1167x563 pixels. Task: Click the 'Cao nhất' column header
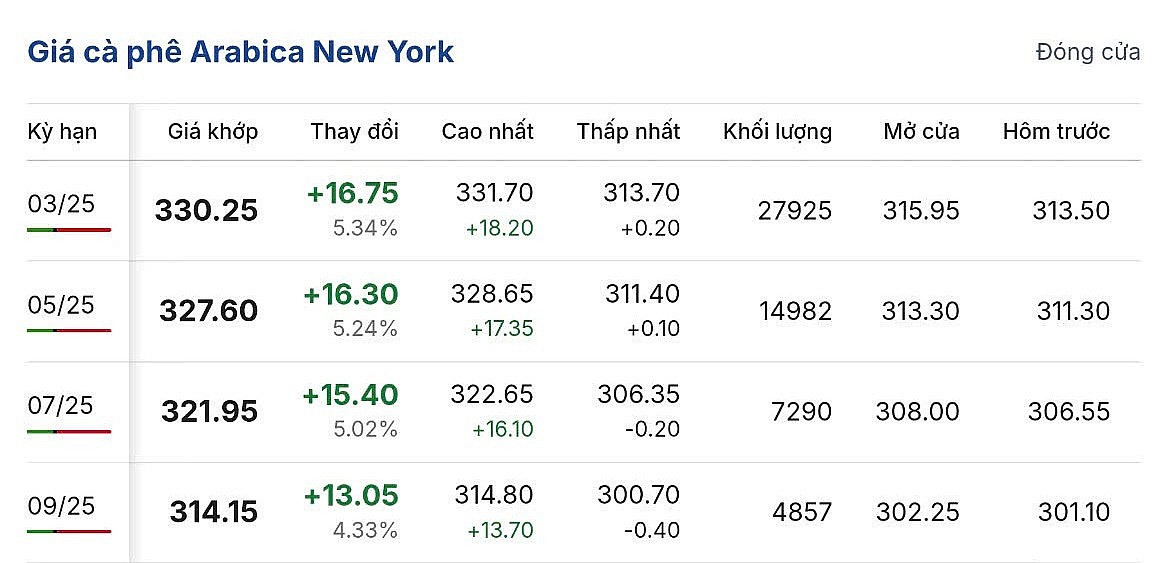coord(487,131)
